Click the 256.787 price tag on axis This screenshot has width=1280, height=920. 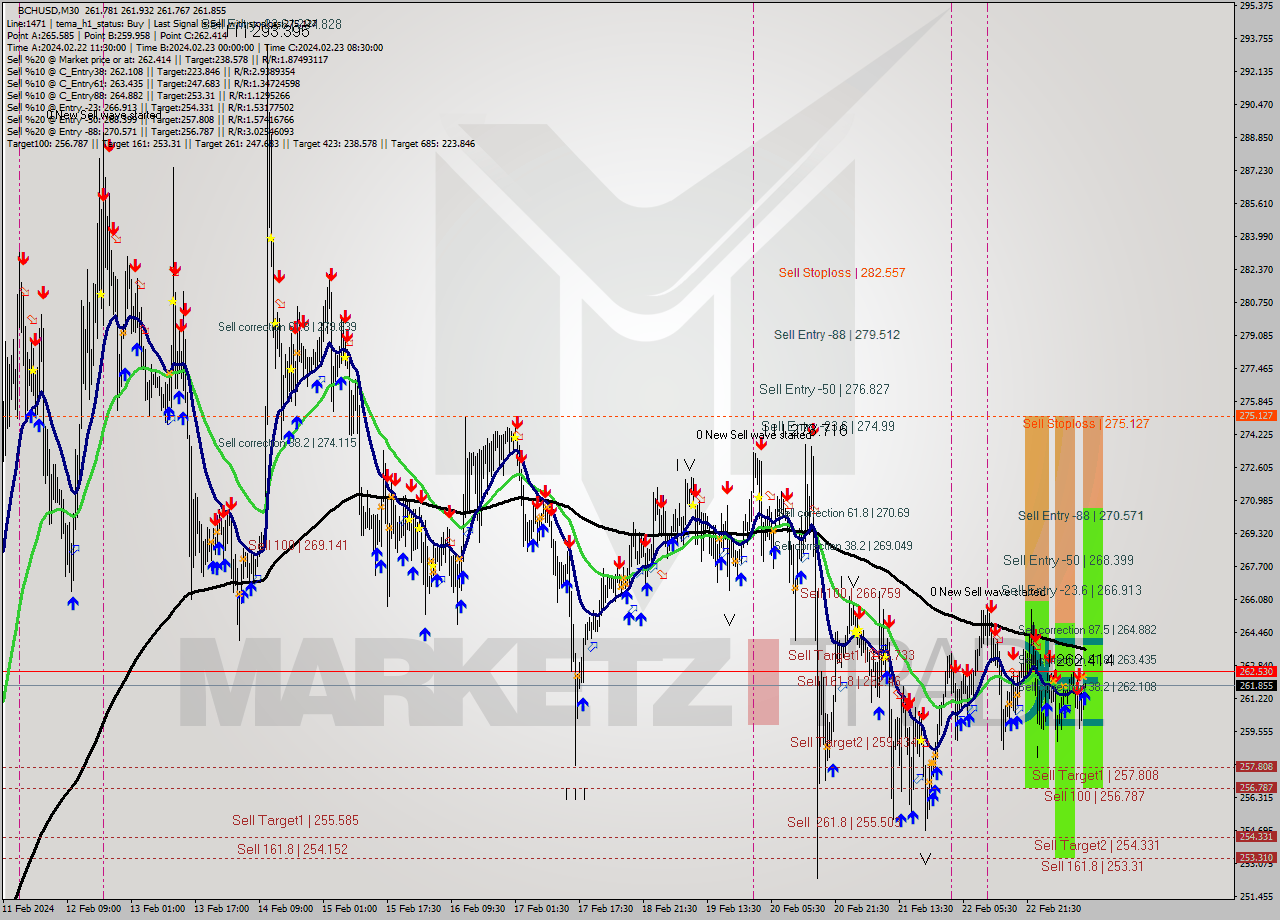(x=1256, y=787)
